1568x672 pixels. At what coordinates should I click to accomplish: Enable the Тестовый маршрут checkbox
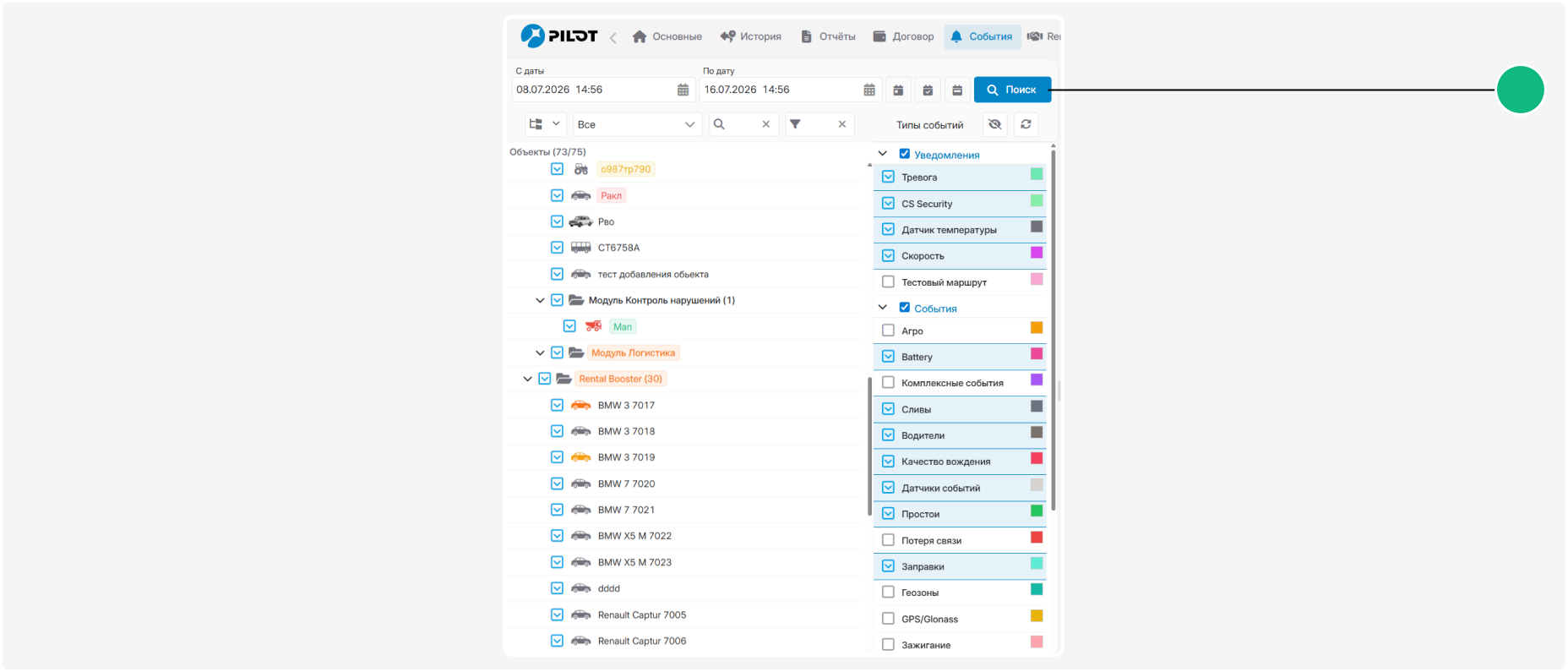(x=888, y=281)
